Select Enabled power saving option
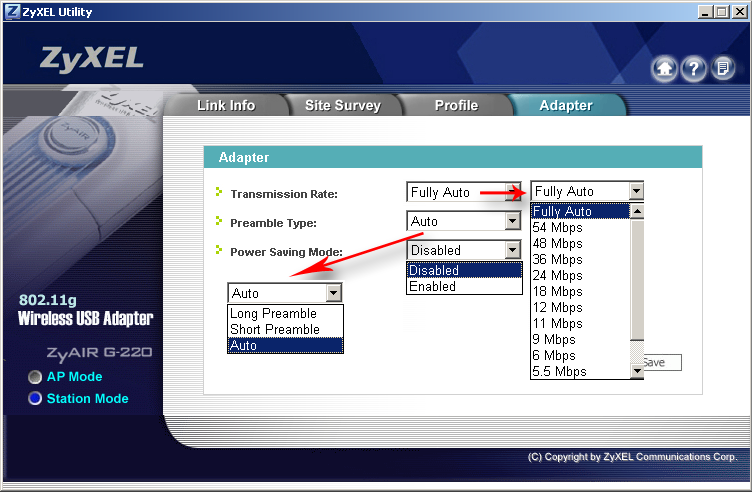 [x=464, y=286]
